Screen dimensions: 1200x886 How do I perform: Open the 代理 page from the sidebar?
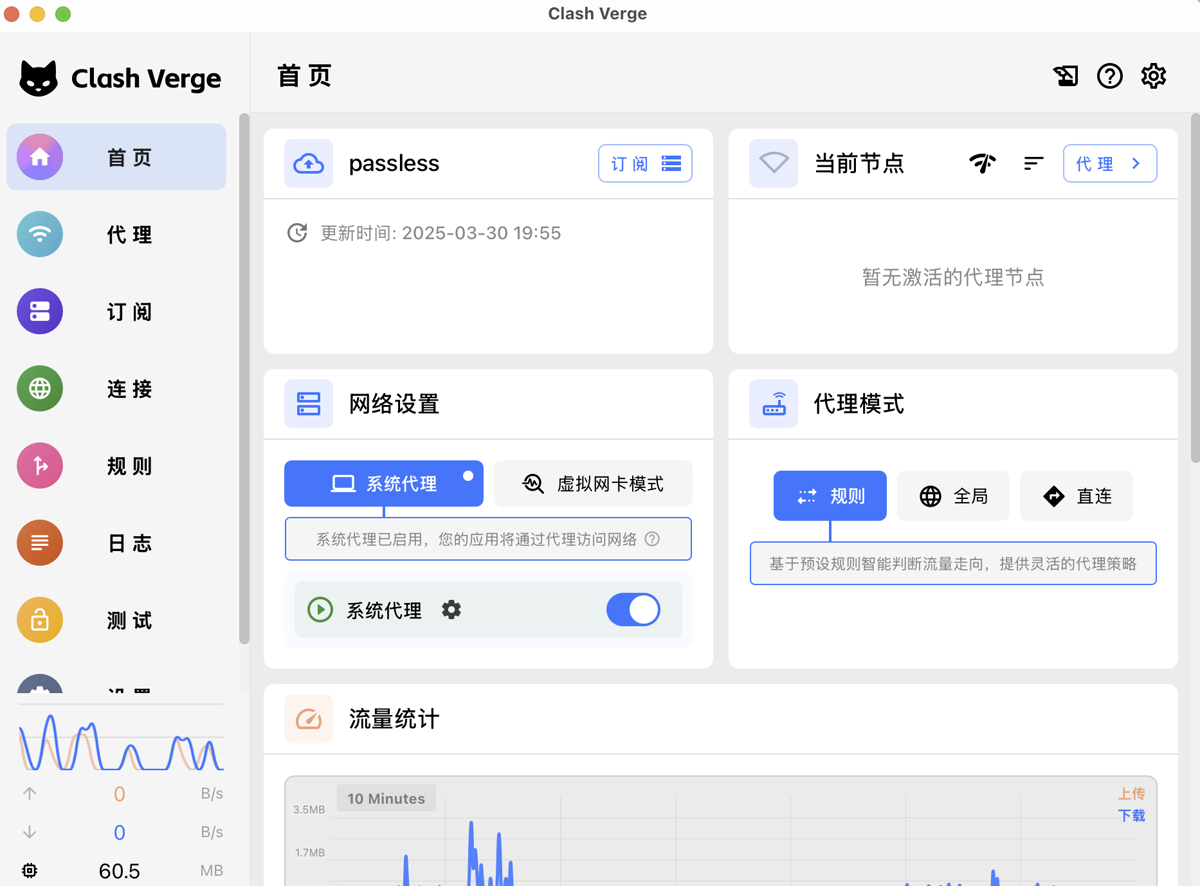(128, 234)
